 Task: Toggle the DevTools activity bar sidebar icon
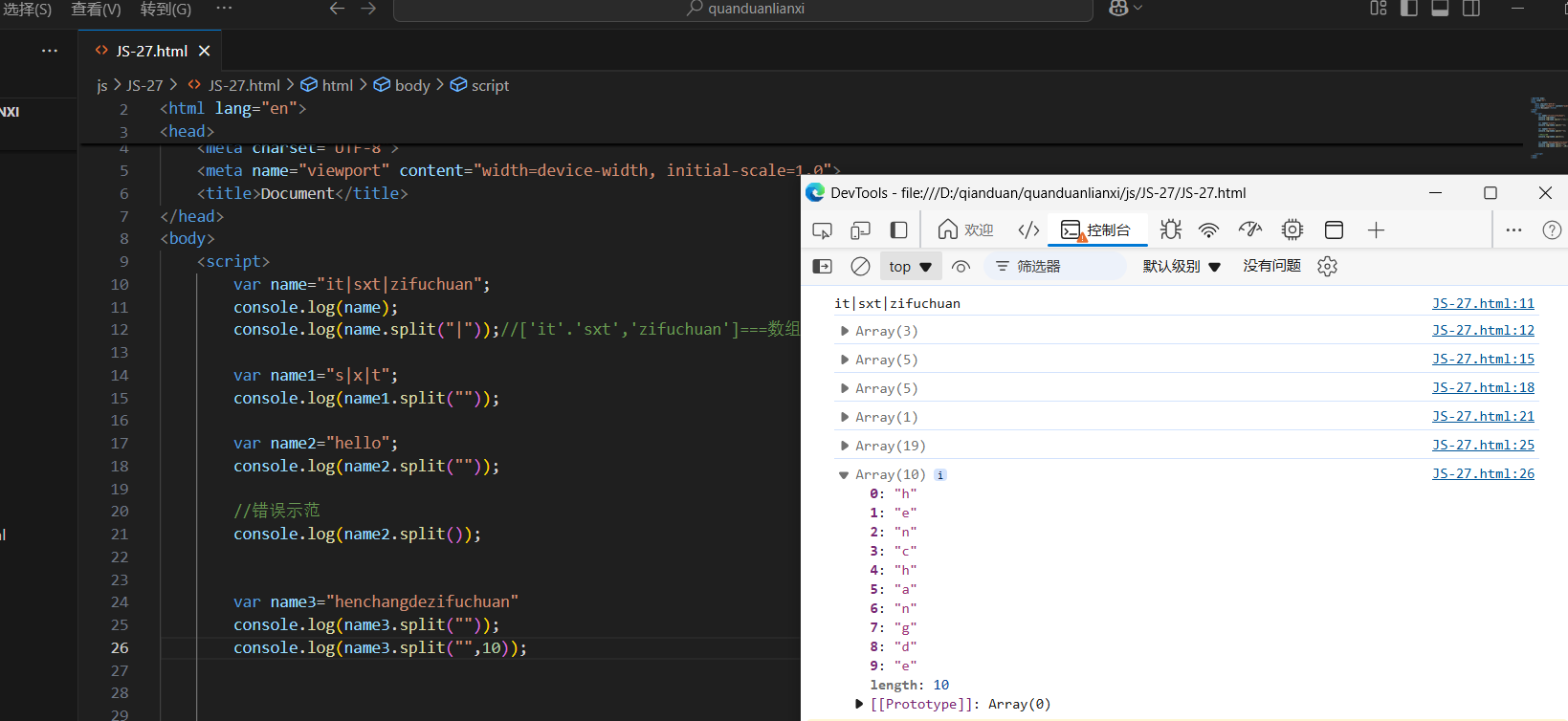tap(898, 230)
